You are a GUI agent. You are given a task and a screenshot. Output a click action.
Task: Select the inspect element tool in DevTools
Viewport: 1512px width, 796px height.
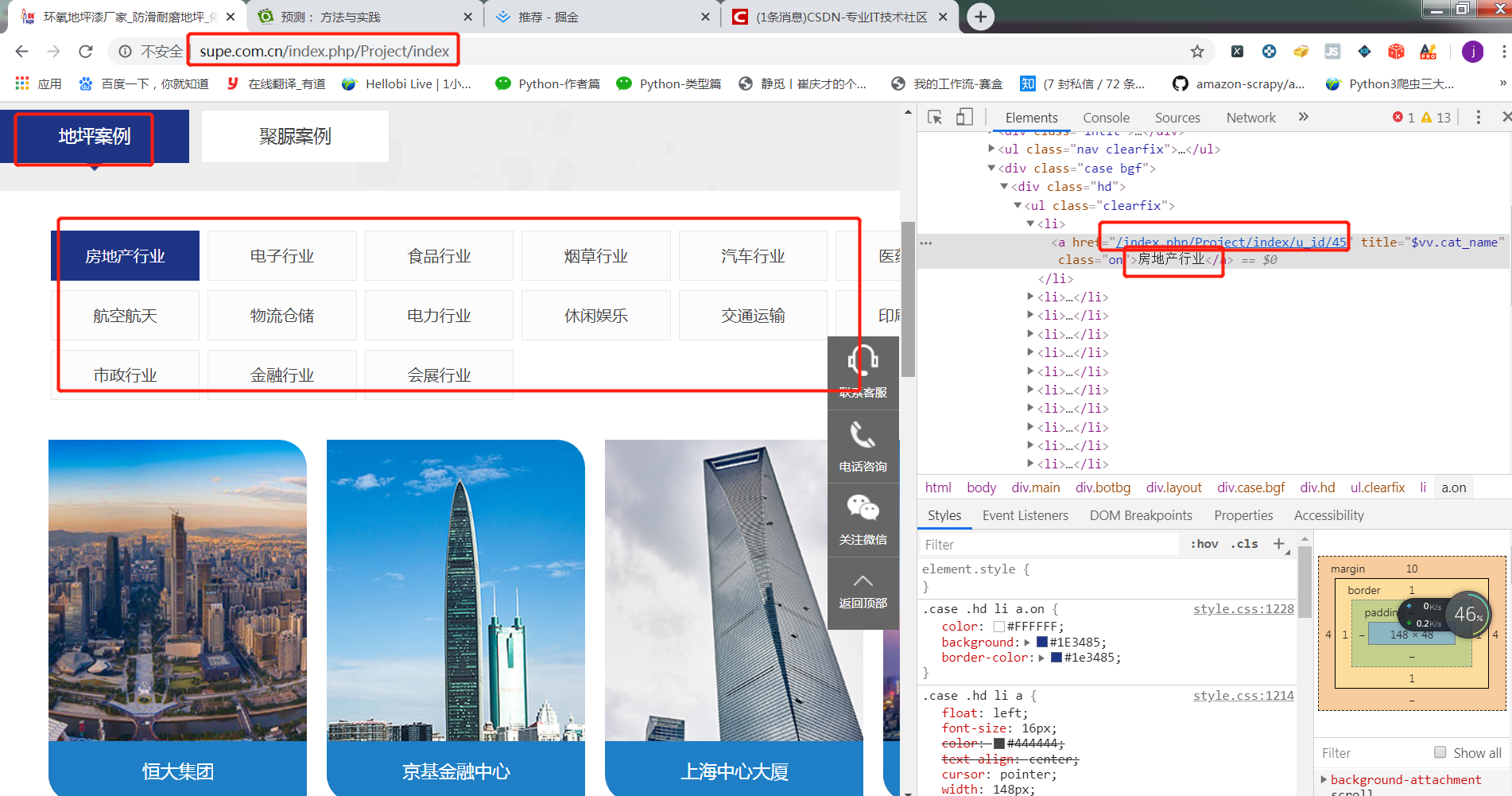[x=936, y=117]
